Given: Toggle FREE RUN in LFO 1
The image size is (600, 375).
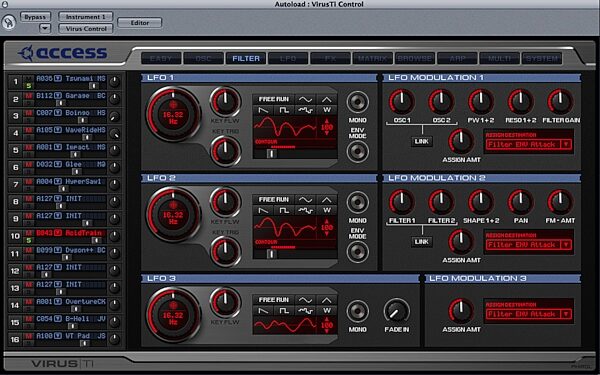Looking at the screenshot, I should [274, 99].
